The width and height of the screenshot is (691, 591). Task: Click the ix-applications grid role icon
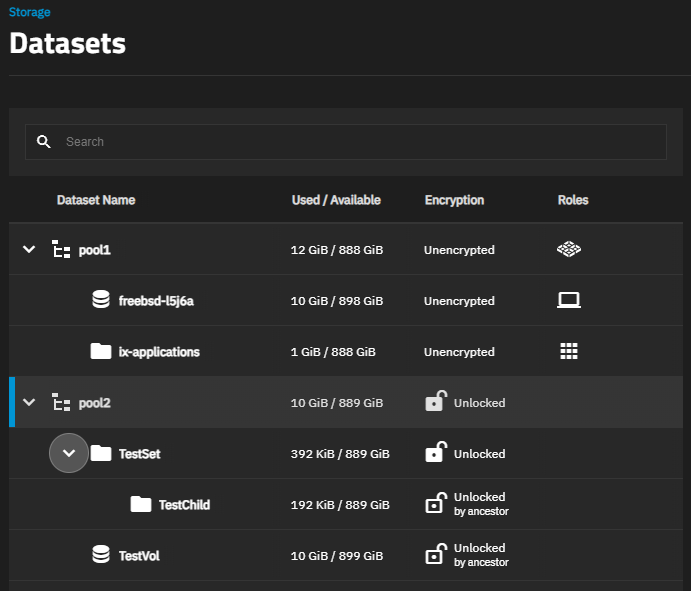point(568,352)
